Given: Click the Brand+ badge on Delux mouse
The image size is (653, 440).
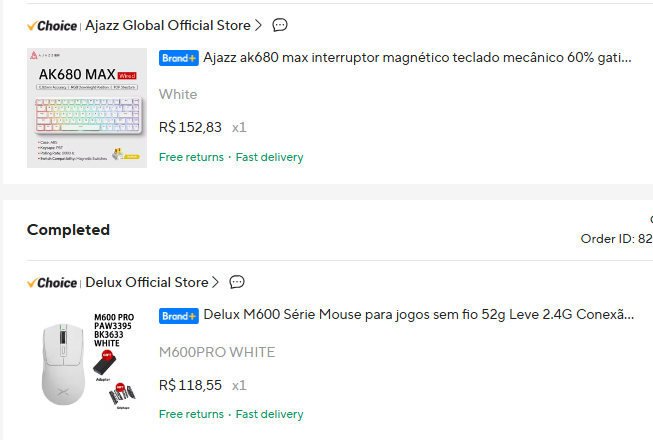Looking at the screenshot, I should coord(179,316).
